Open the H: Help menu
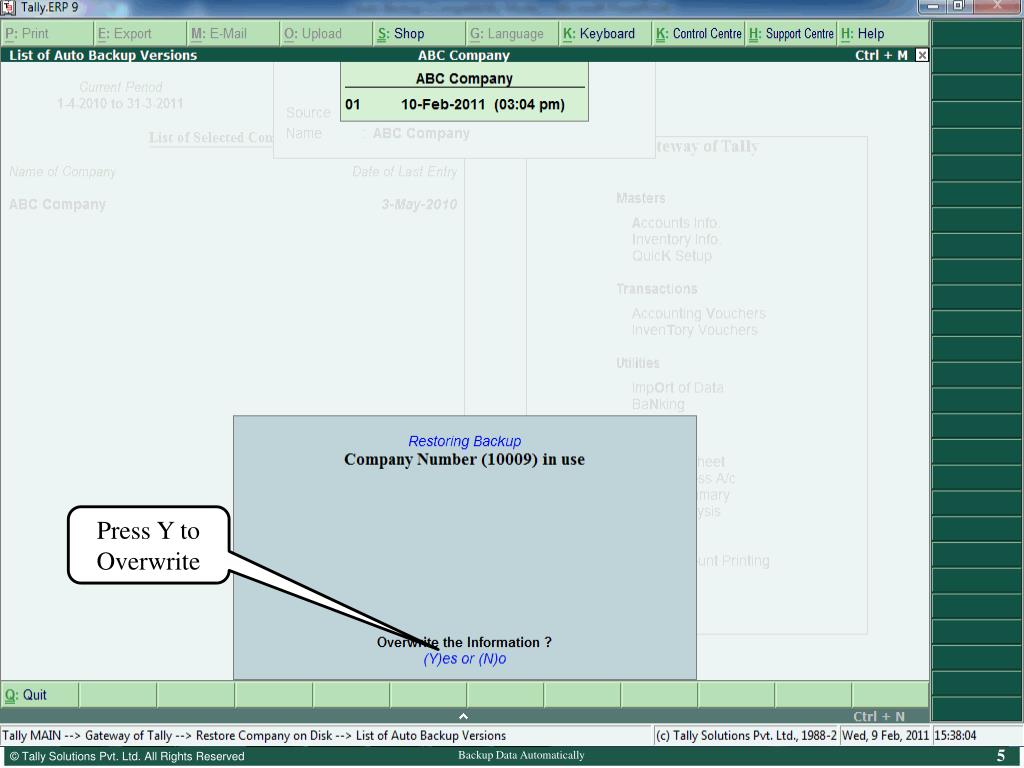This screenshot has height=768, width=1024. click(x=884, y=34)
